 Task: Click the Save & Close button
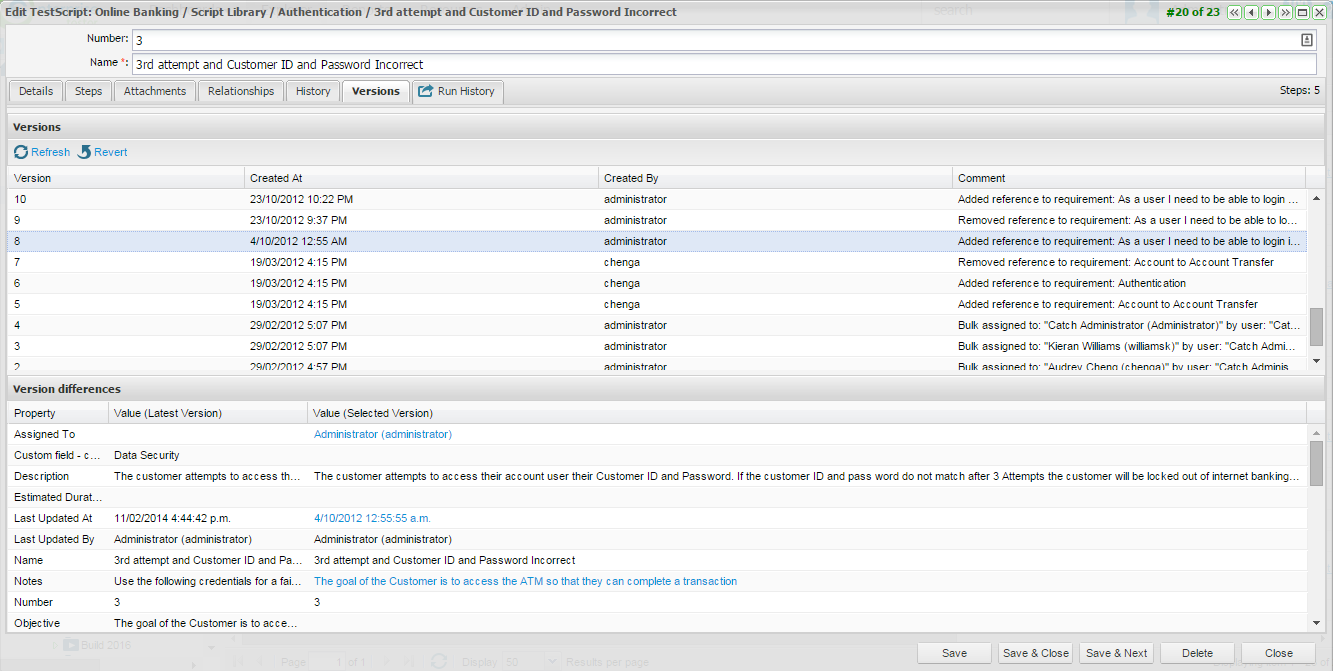pyautogui.click(x=1035, y=653)
